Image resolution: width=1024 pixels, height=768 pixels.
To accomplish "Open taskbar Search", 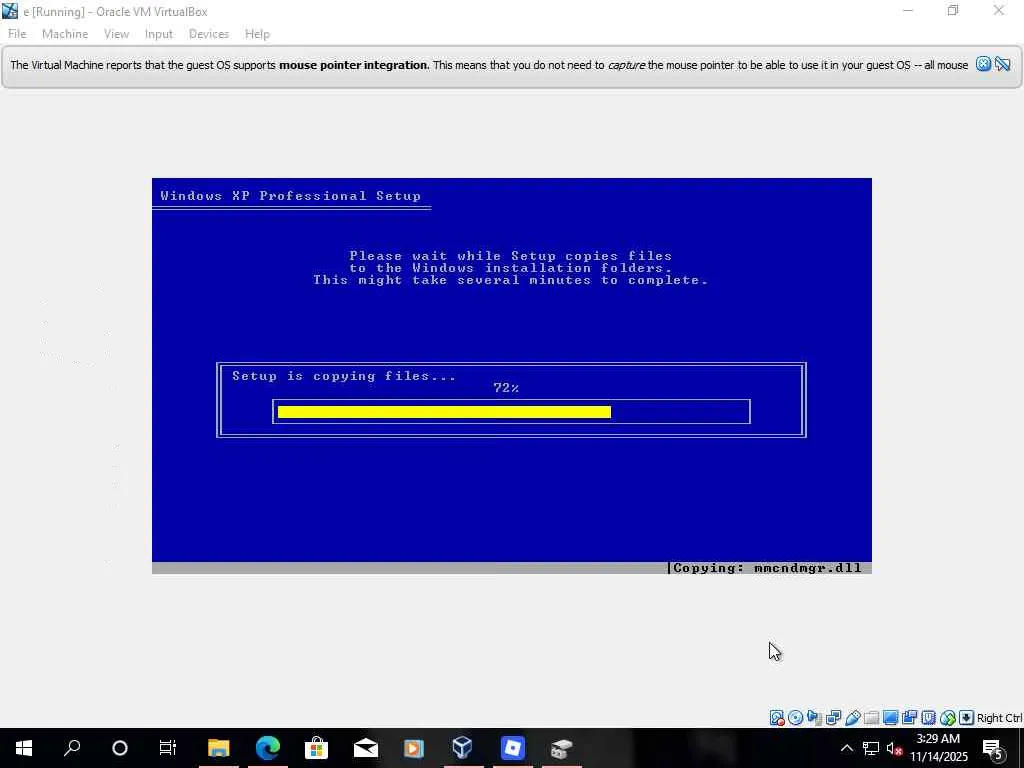I will click(x=72, y=748).
